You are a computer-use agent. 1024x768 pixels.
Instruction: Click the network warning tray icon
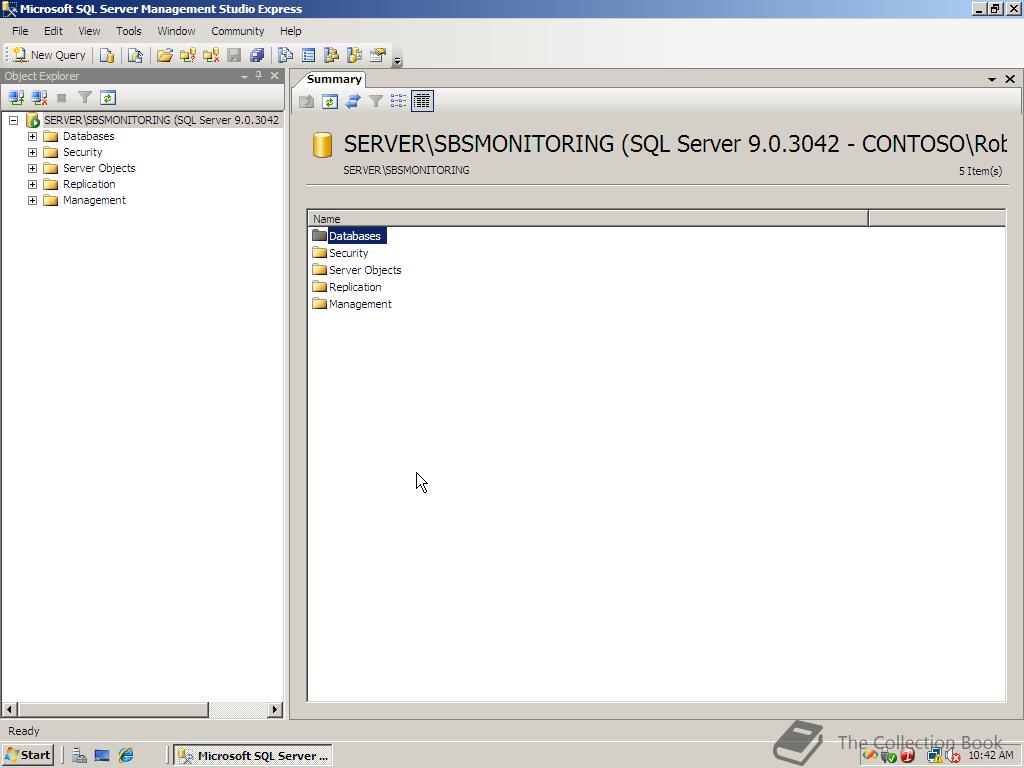934,756
